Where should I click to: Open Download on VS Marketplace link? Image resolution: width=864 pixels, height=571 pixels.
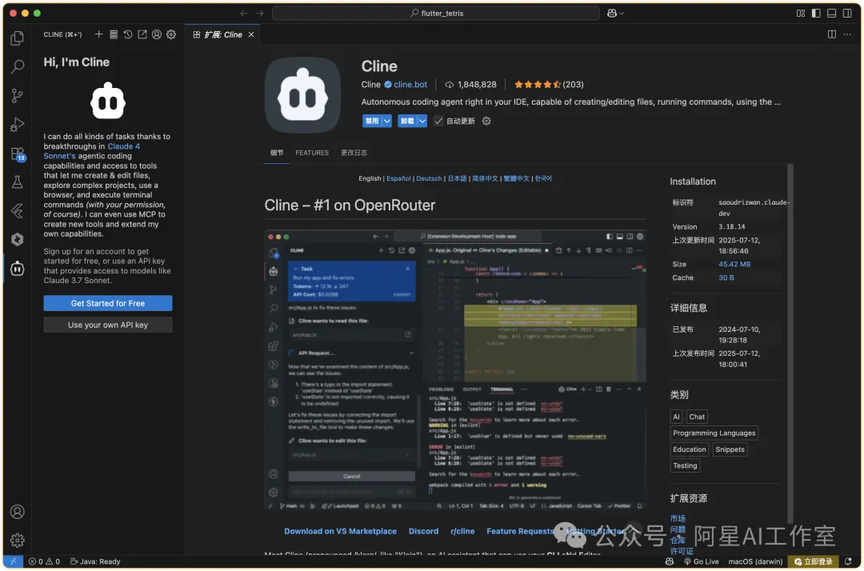click(x=340, y=531)
